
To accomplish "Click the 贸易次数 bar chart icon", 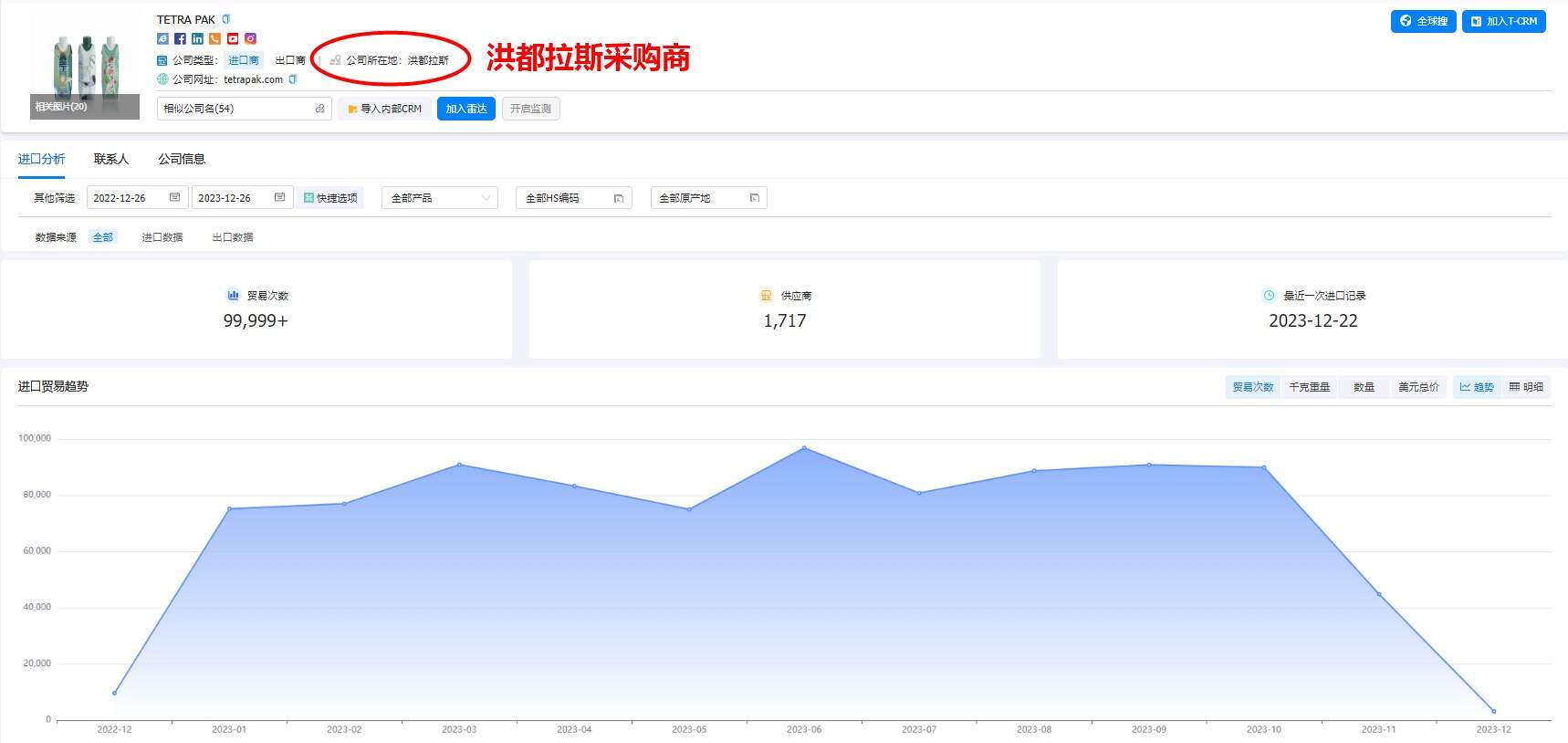I will point(233,295).
